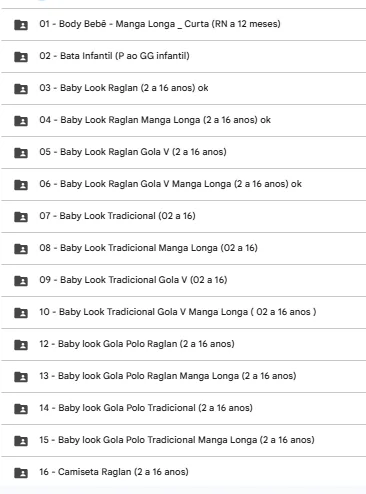Open 04 - Baby Look Raglan Manga Longa folder
366x494 pixels.
(183, 120)
